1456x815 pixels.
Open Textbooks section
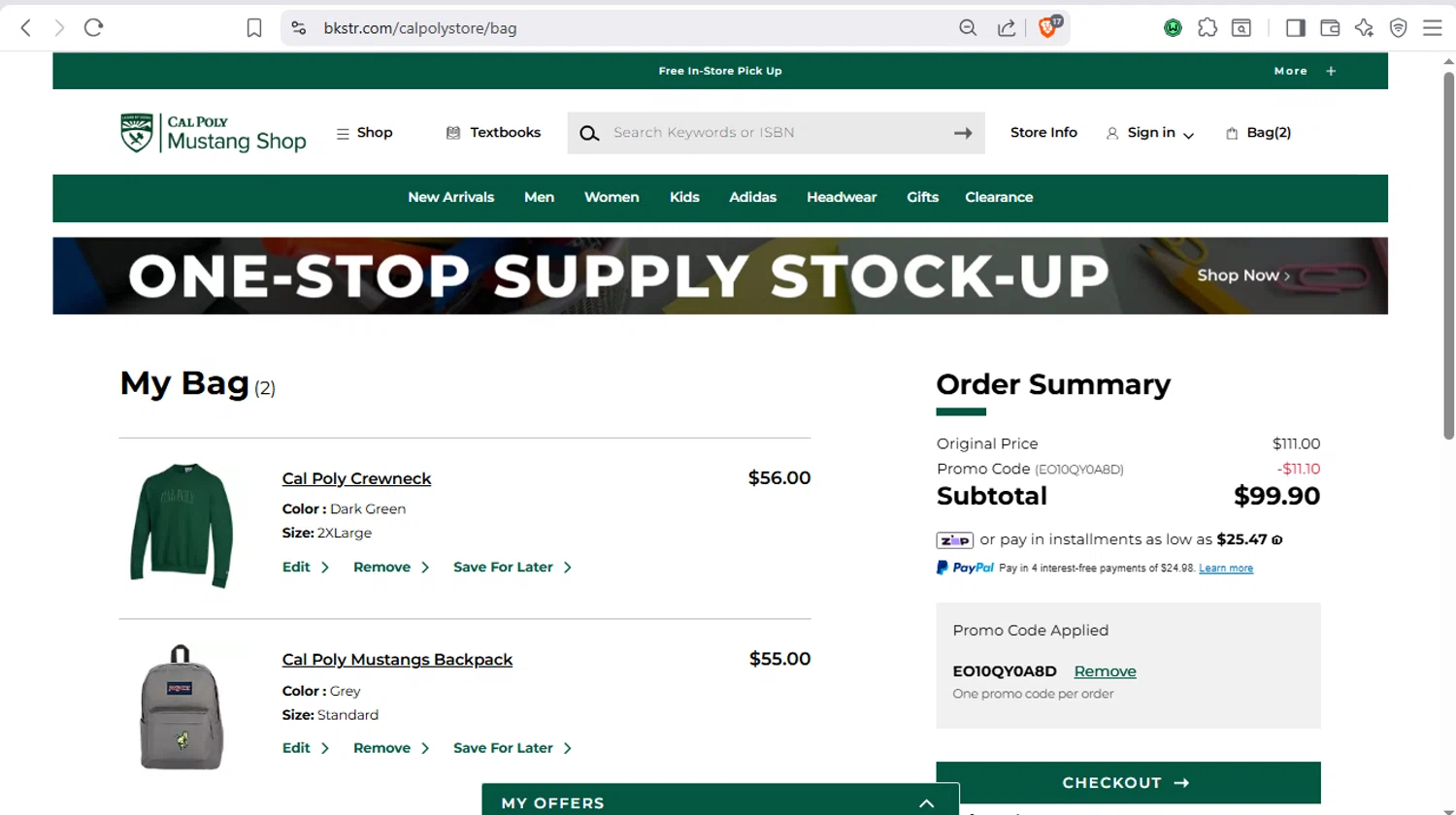pos(493,133)
